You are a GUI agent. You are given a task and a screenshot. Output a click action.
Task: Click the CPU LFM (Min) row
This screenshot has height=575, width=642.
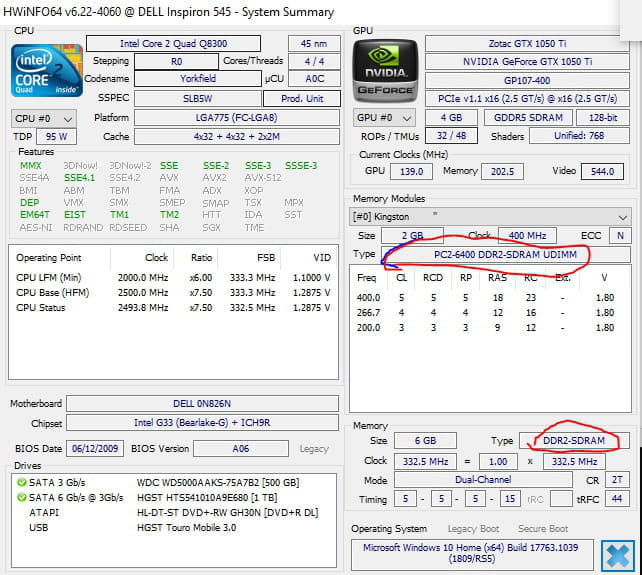[173, 278]
